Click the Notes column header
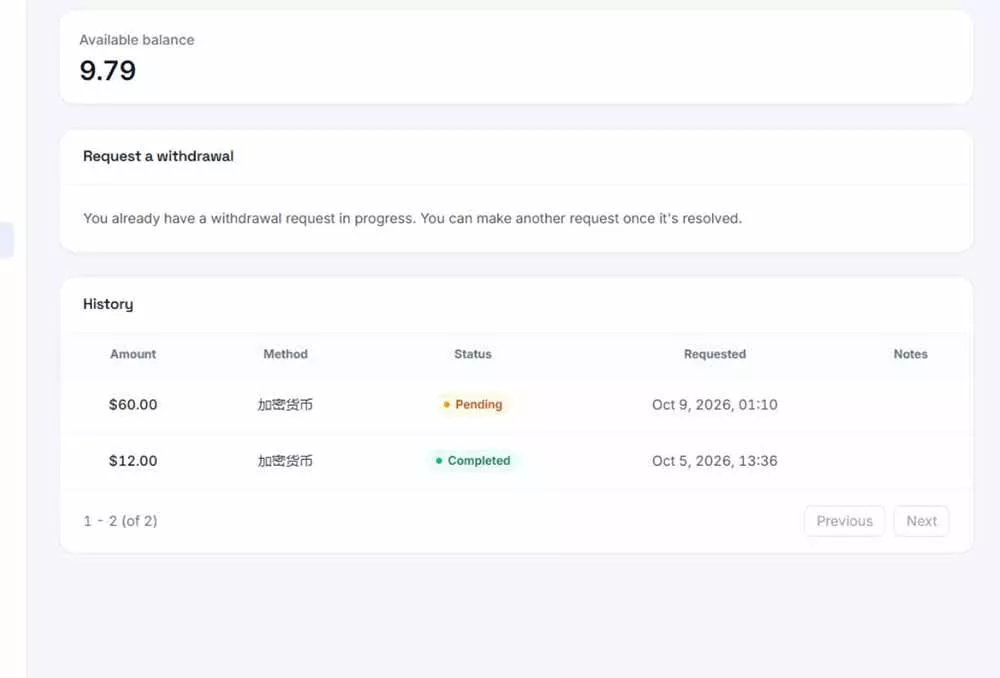Viewport: 1000px width, 678px height. [x=910, y=354]
